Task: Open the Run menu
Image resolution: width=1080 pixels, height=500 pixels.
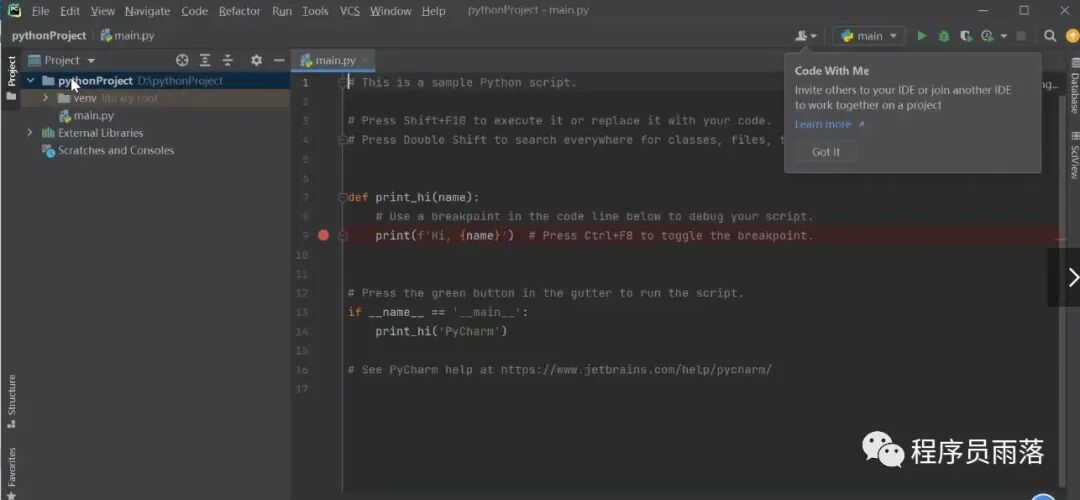Action: tap(282, 11)
